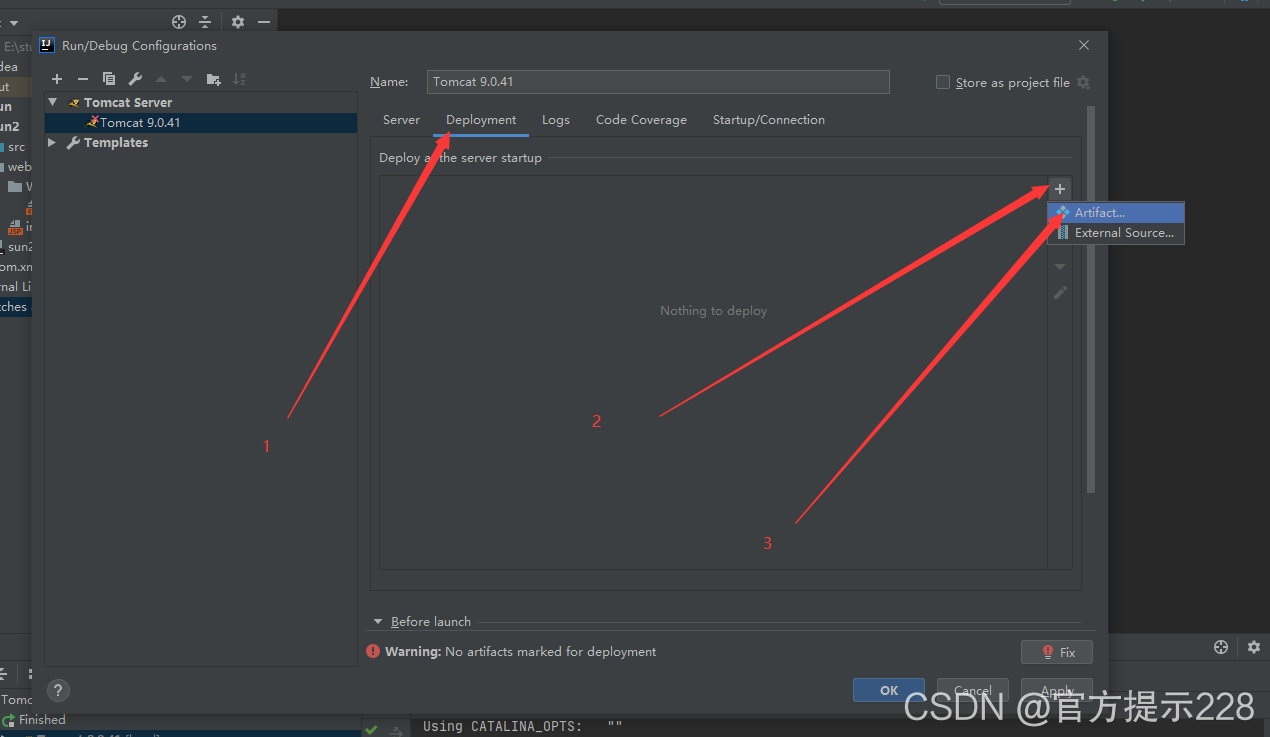This screenshot has height=737, width=1270.
Task: Move configuration up arrow
Action: pos(161,79)
